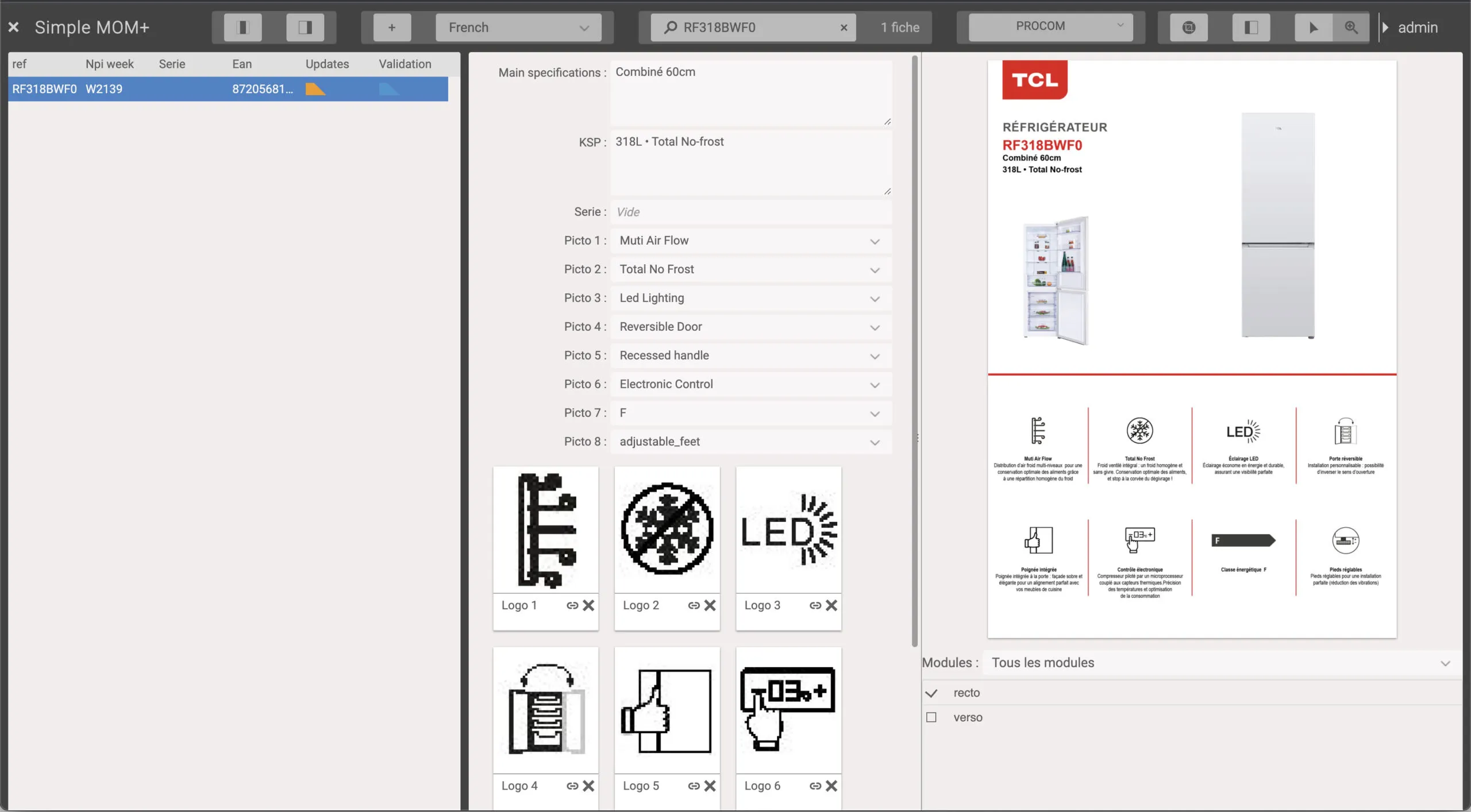The image size is (1471, 812).
Task: Click the right panel layout icon
Action: click(x=305, y=27)
